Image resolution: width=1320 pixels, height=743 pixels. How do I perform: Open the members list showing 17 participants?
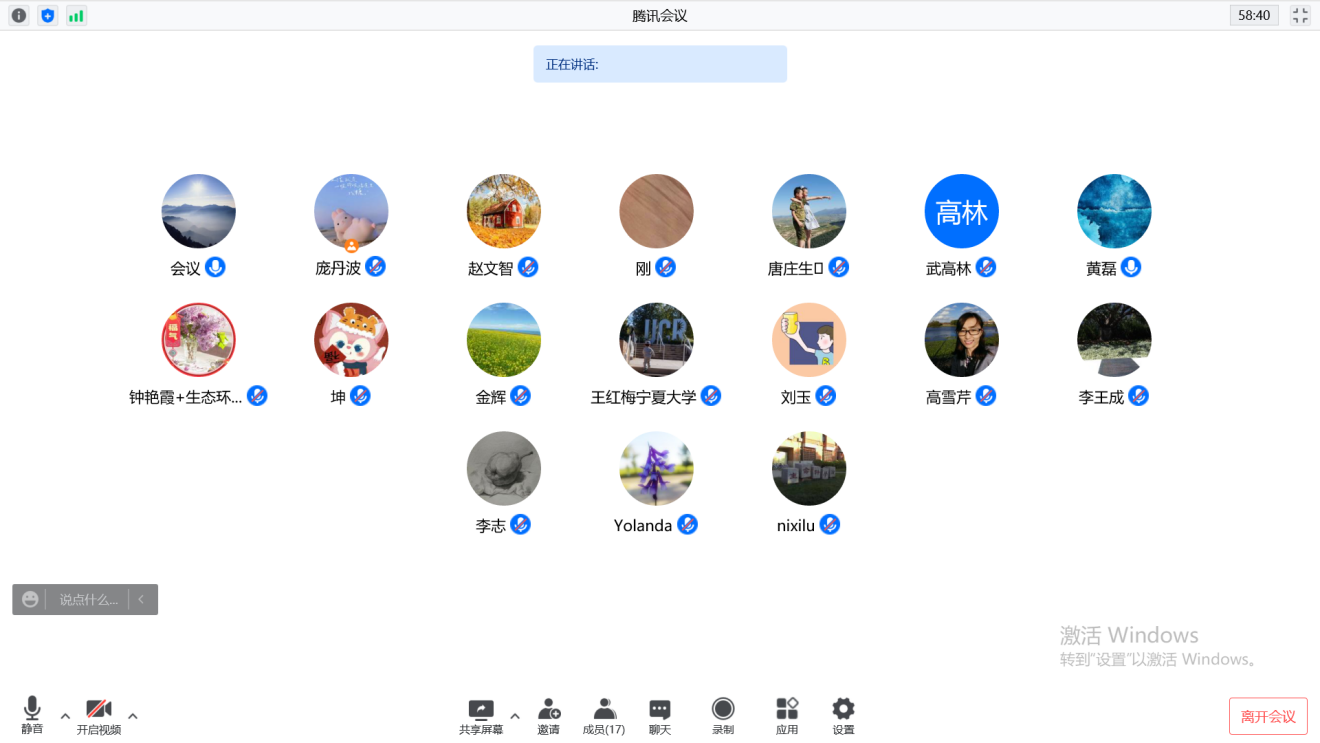(602, 714)
